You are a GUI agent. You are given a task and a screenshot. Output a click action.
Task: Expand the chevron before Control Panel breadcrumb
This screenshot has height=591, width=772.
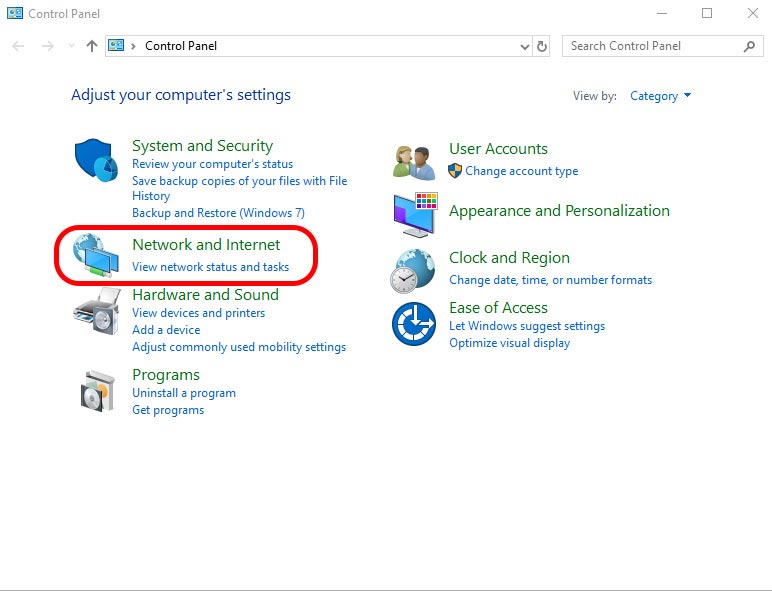click(133, 46)
